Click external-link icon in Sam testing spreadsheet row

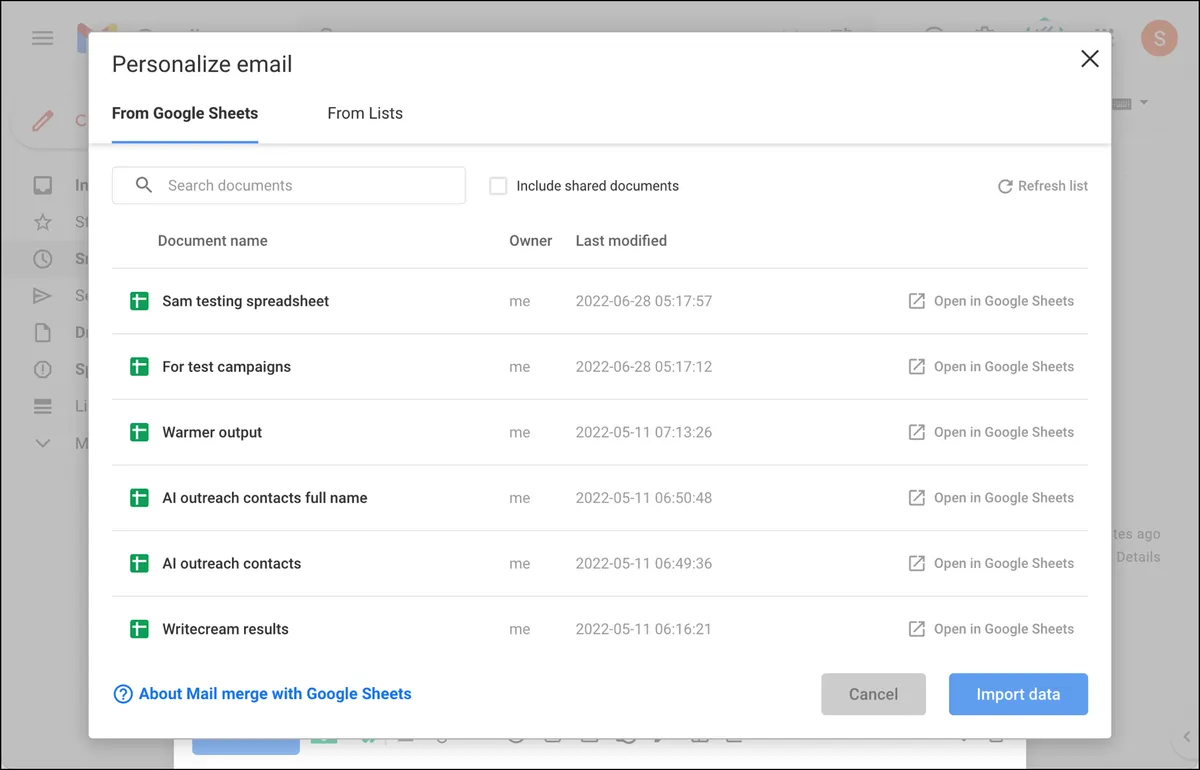(x=916, y=301)
